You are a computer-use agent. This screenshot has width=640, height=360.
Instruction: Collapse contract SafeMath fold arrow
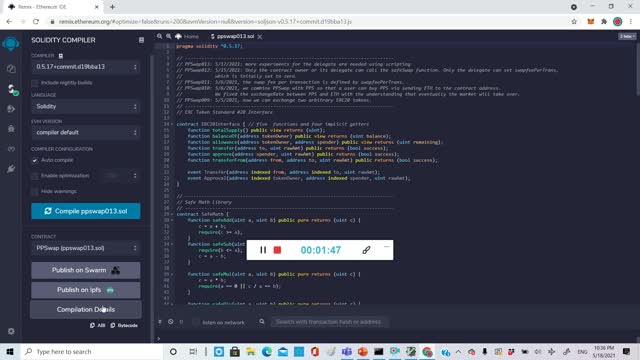pyautogui.click(x=172, y=214)
